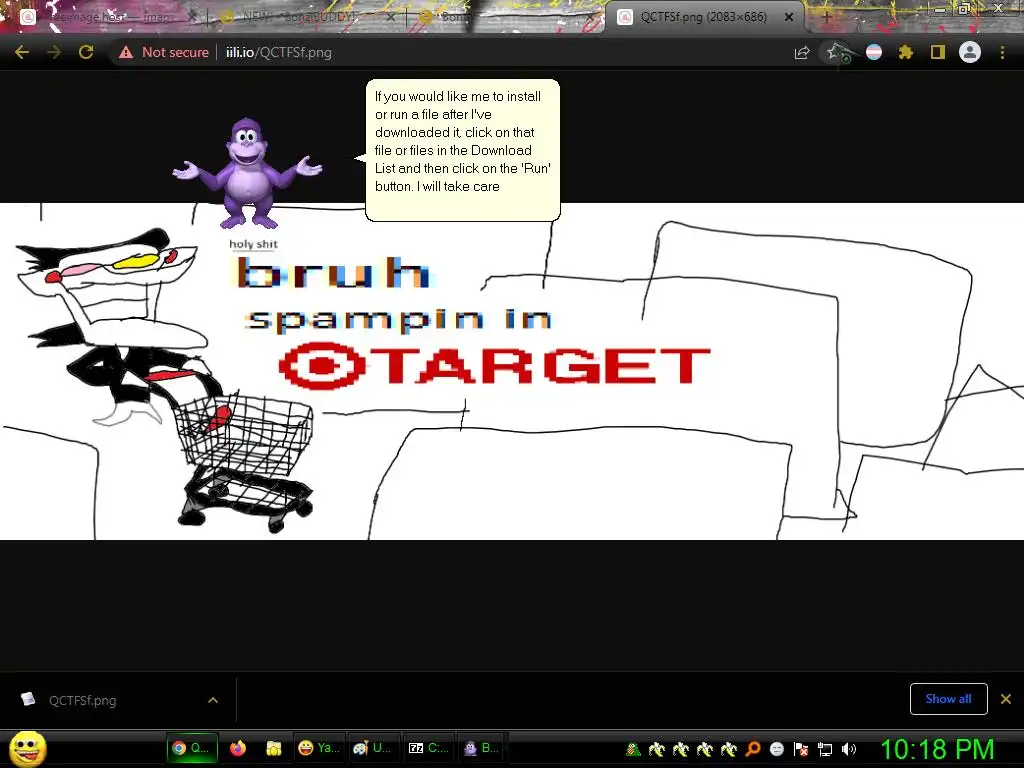Open the network connection tray icon
This screenshot has width=1024, height=768.
click(x=825, y=749)
